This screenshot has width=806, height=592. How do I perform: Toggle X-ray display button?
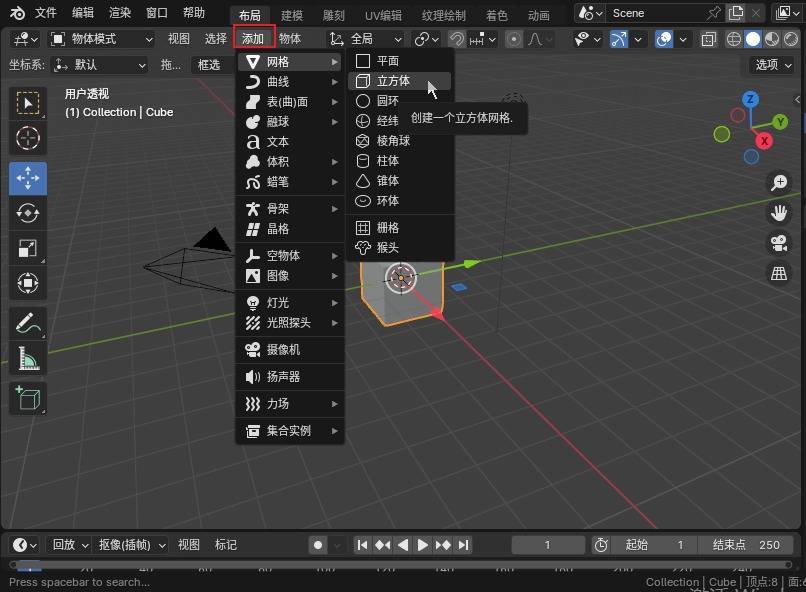pyautogui.click(x=709, y=39)
